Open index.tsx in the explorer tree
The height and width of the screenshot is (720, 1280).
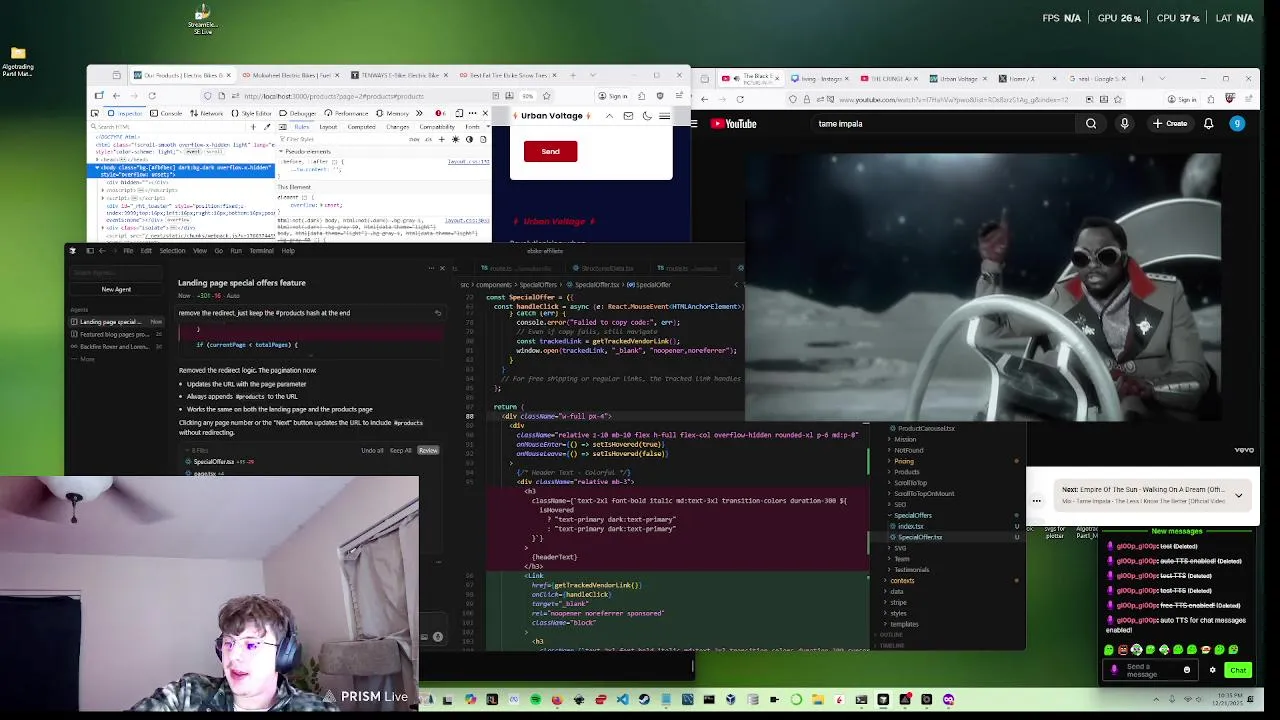[910, 526]
